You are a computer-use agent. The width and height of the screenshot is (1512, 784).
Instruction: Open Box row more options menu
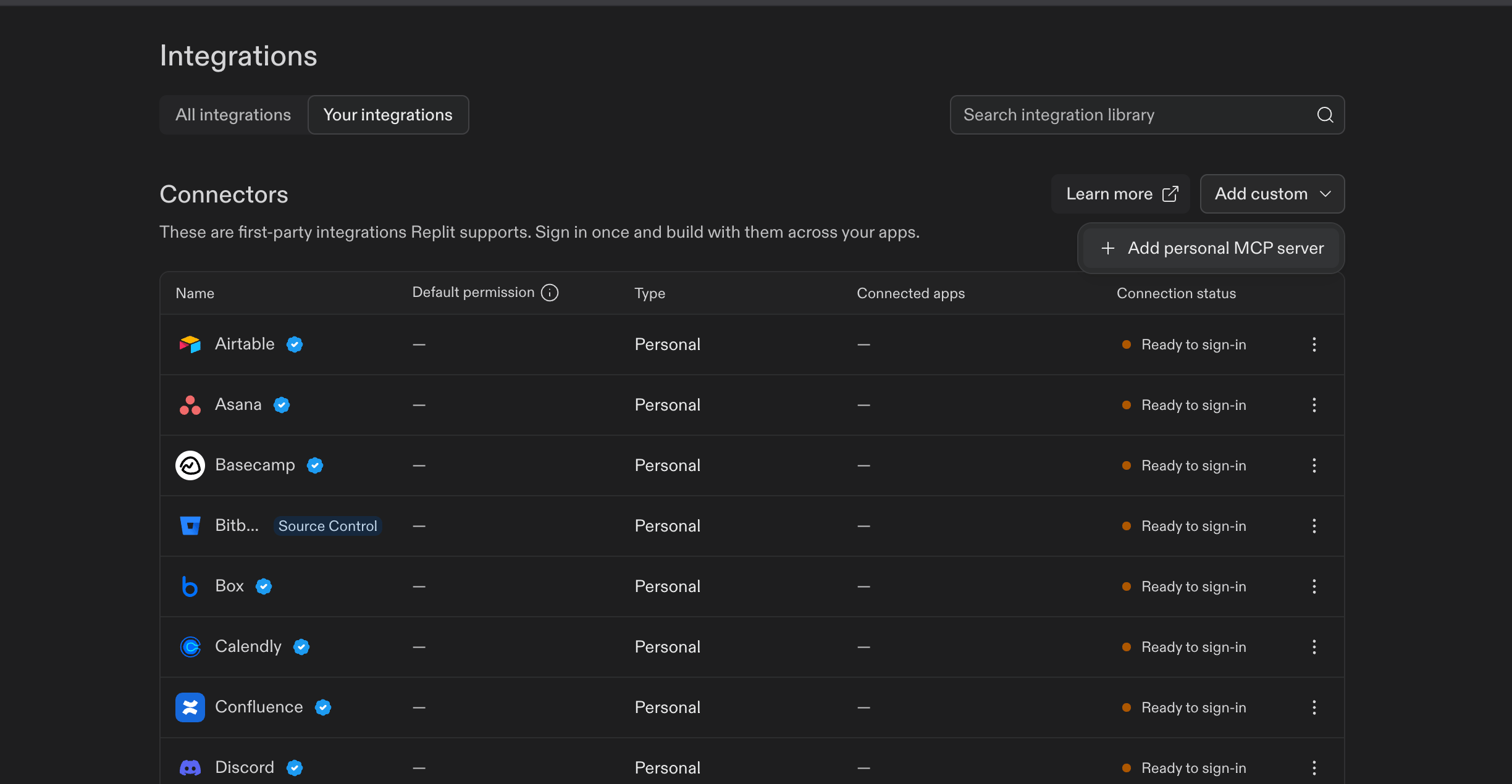click(x=1314, y=586)
